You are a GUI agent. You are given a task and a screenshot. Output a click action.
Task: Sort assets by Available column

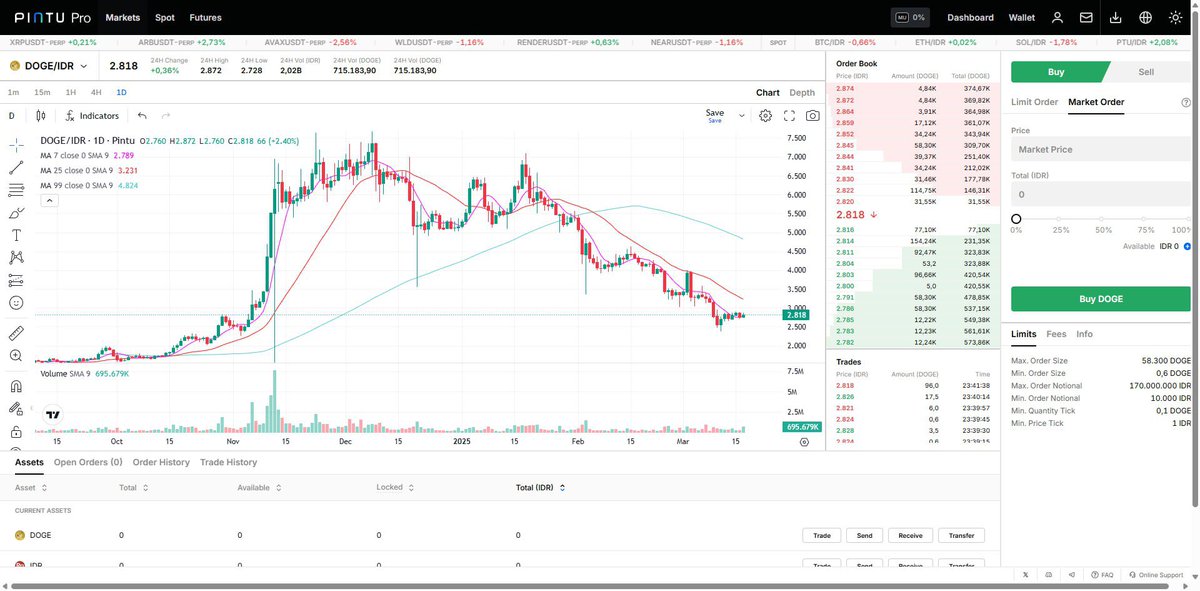(x=261, y=487)
